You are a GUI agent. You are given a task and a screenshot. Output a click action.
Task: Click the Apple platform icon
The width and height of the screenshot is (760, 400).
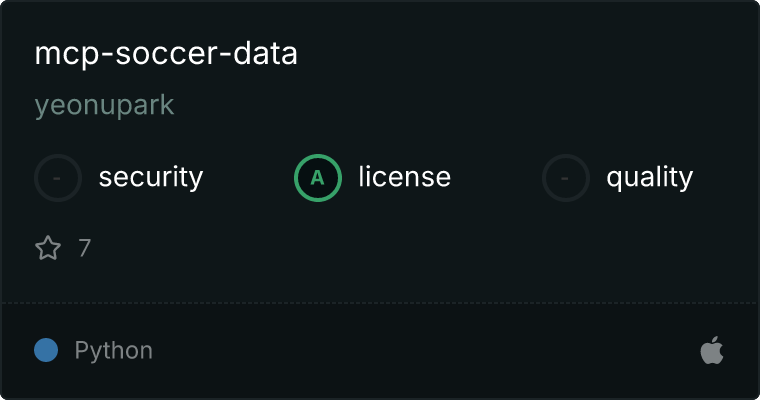712,351
